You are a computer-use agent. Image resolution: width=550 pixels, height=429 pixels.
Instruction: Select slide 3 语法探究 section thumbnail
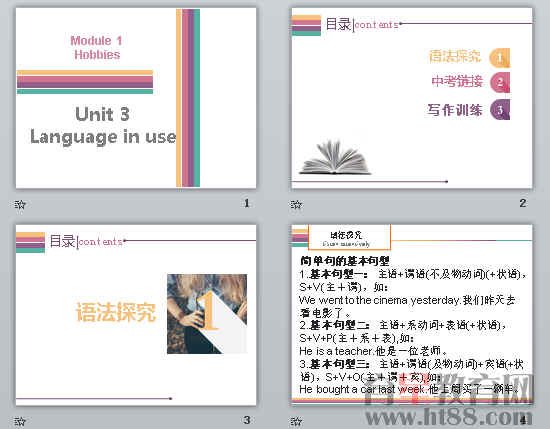[136, 315]
